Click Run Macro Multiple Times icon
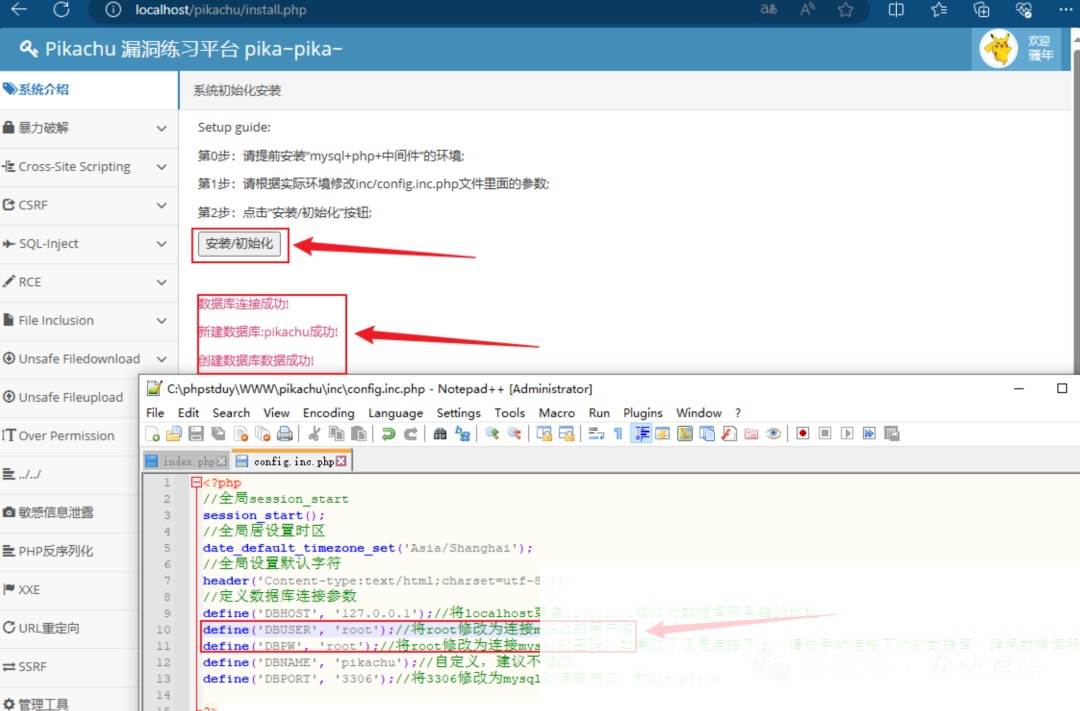 869,433
